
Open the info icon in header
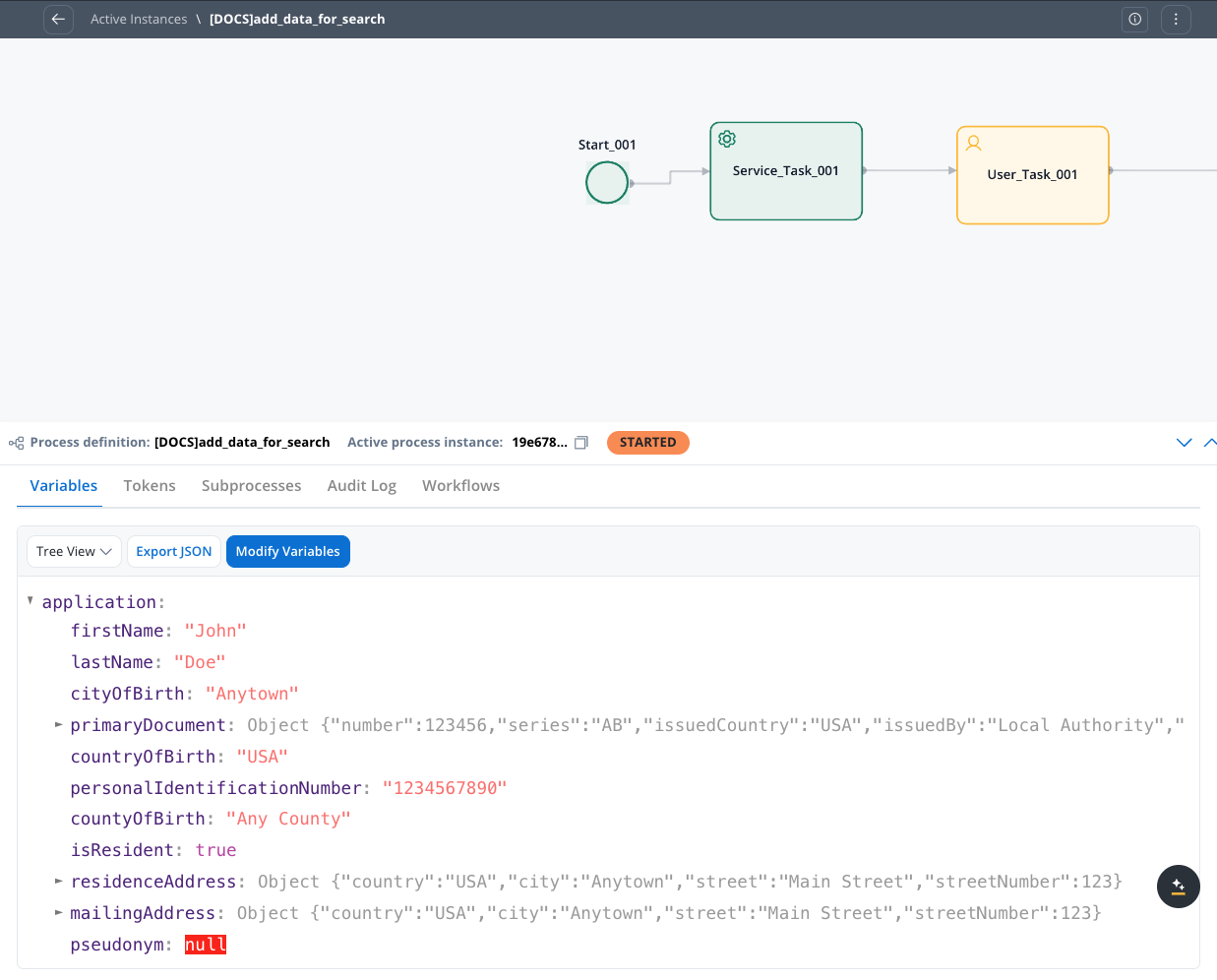[1134, 19]
